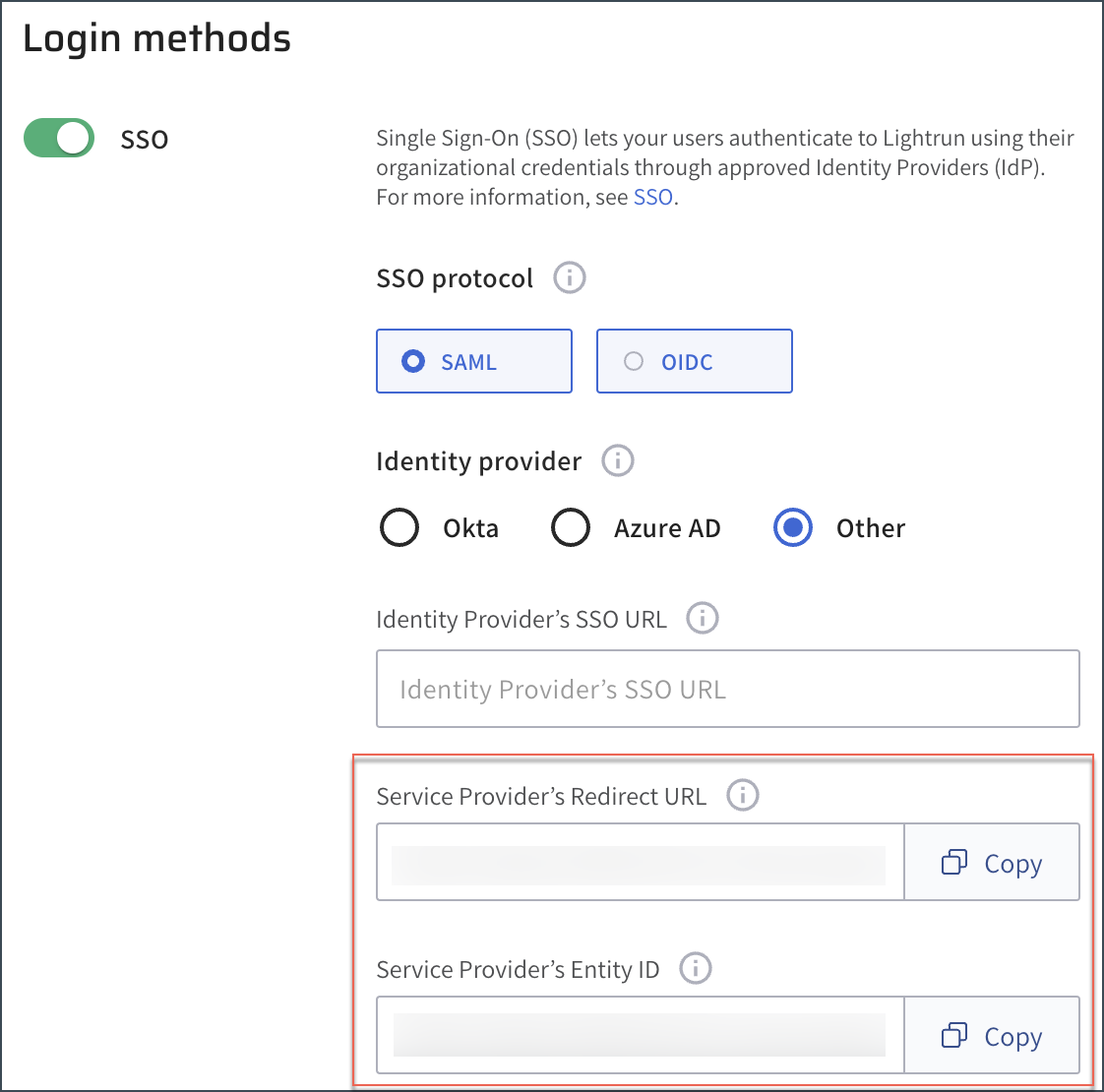
Task: Click the info icon beside Identity provider
Action: click(x=617, y=460)
